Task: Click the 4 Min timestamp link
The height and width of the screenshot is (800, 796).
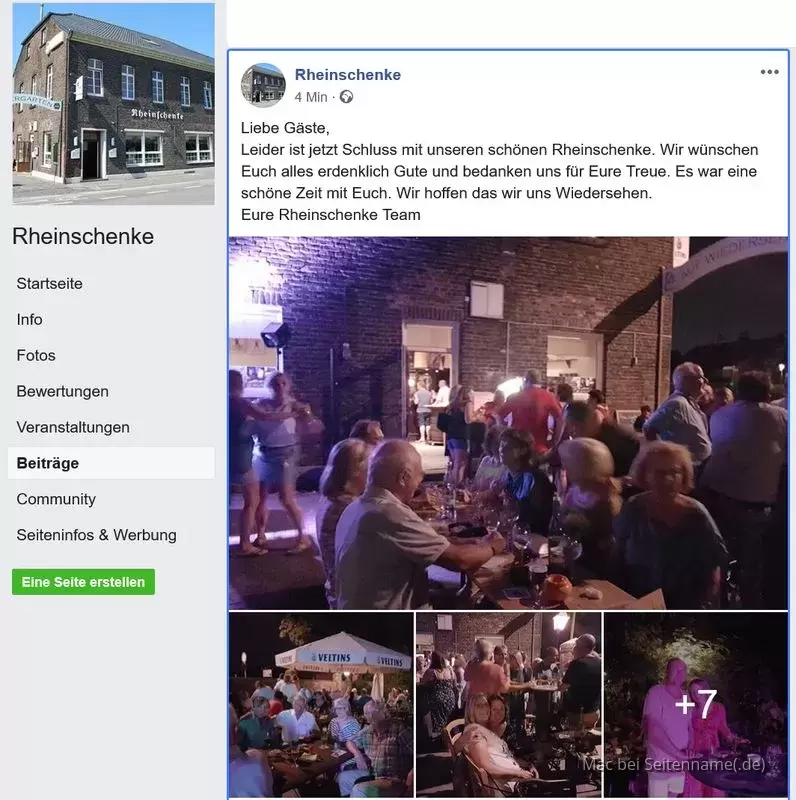Action: [311, 97]
